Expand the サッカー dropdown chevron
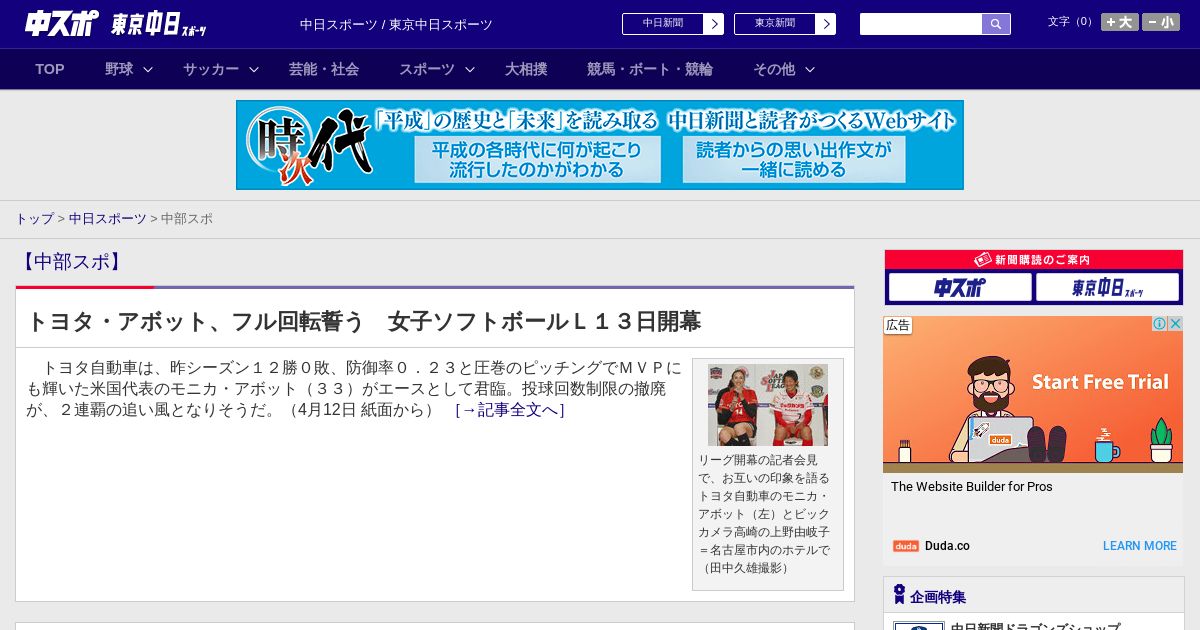Viewport: 1200px width, 630px height. (x=254, y=69)
